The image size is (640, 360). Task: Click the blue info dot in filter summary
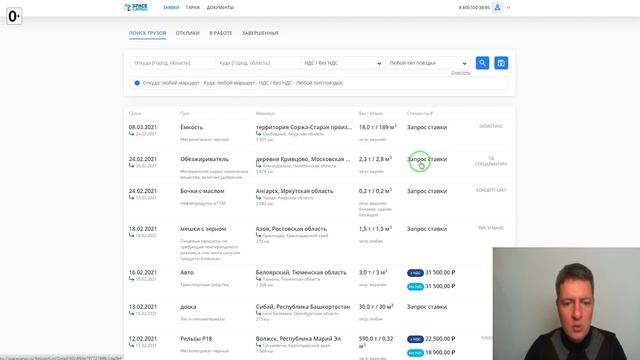coord(137,83)
